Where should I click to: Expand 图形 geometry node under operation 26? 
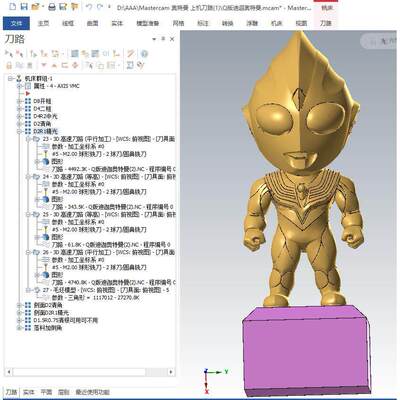click(x=37, y=275)
